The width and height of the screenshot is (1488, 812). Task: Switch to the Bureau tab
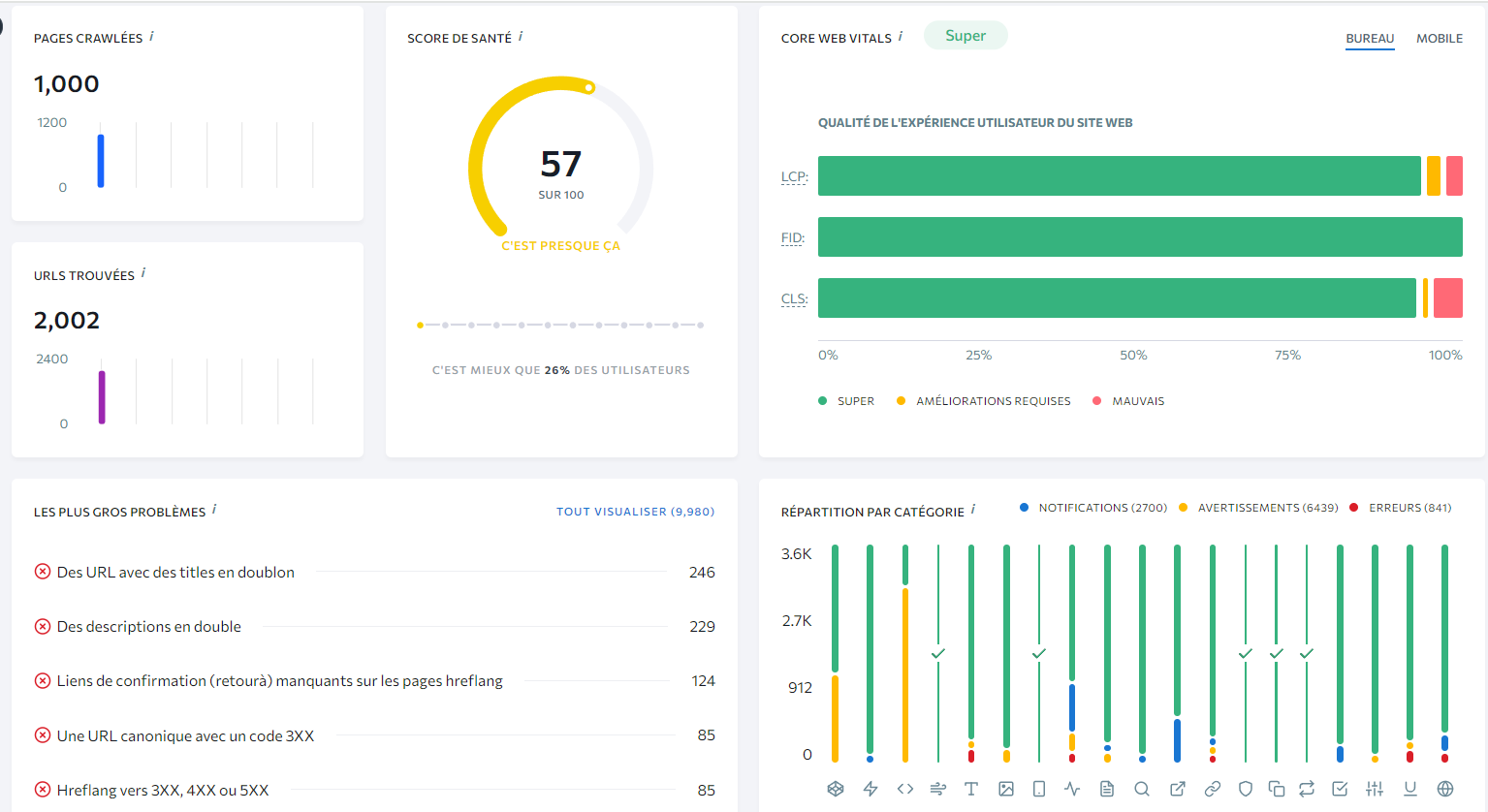(1370, 39)
